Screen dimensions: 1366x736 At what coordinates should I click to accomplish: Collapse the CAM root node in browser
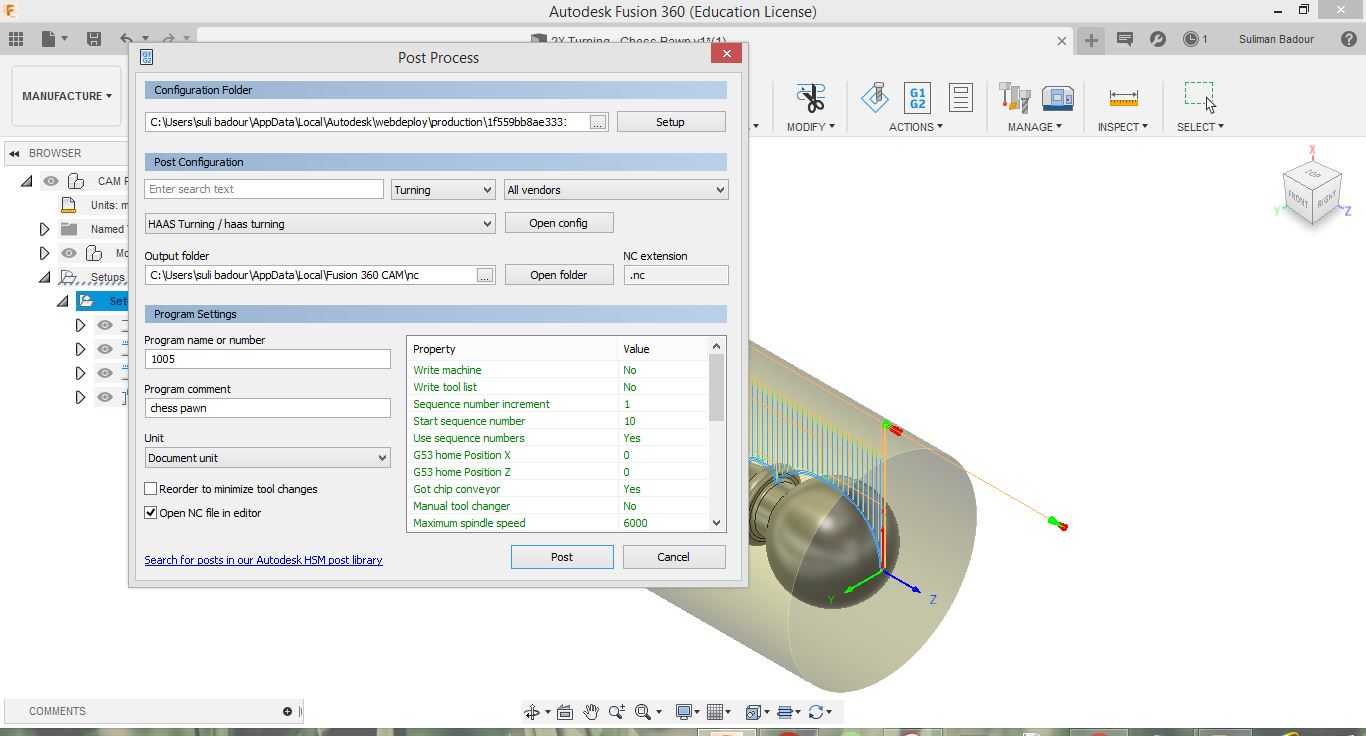27,181
